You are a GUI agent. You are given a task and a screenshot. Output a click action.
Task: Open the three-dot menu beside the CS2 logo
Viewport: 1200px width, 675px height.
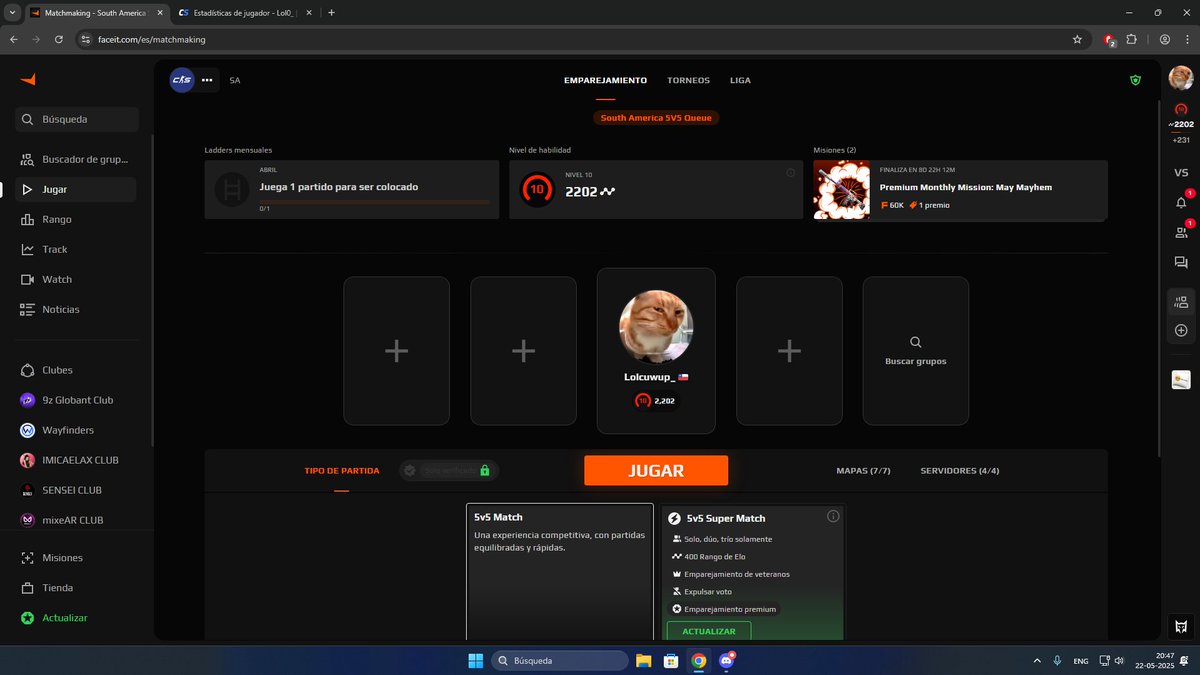coord(207,80)
